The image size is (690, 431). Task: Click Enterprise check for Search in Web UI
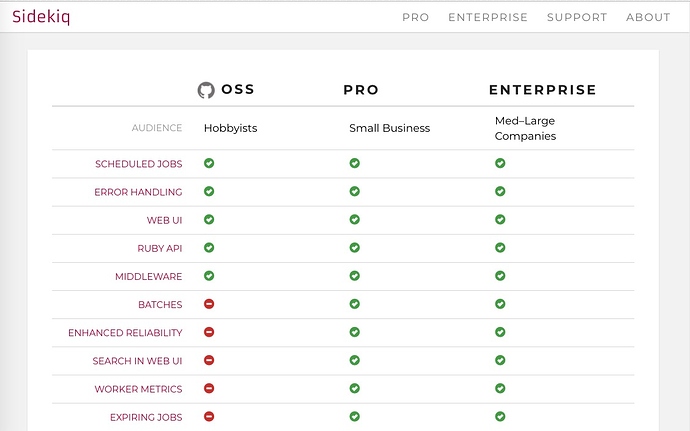pyautogui.click(x=500, y=361)
